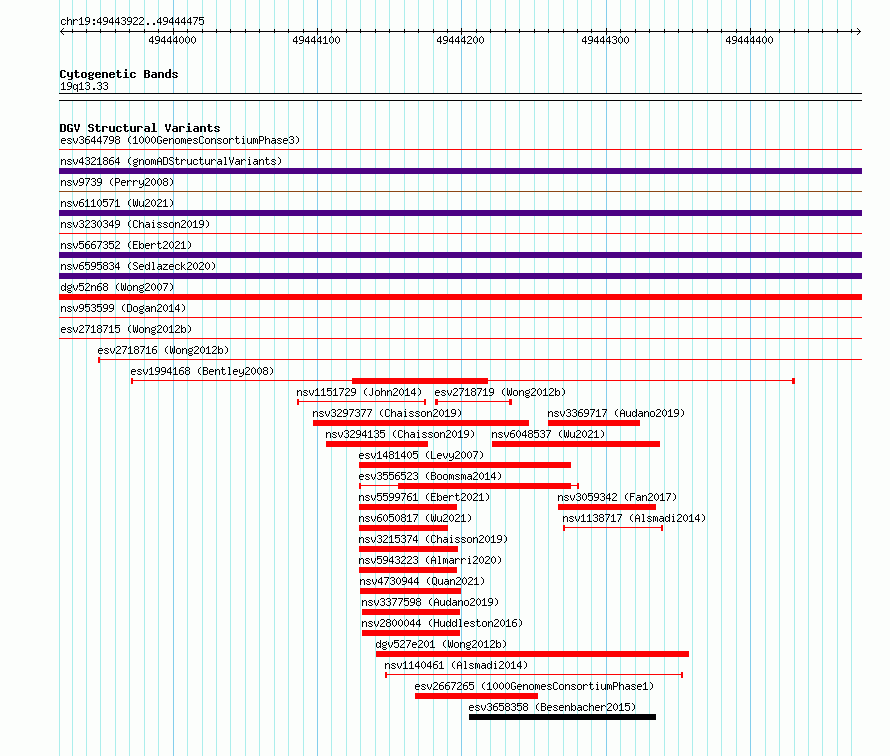Click the red nsv3297377 variant bar
The width and height of the screenshot is (890, 756).
point(421,423)
